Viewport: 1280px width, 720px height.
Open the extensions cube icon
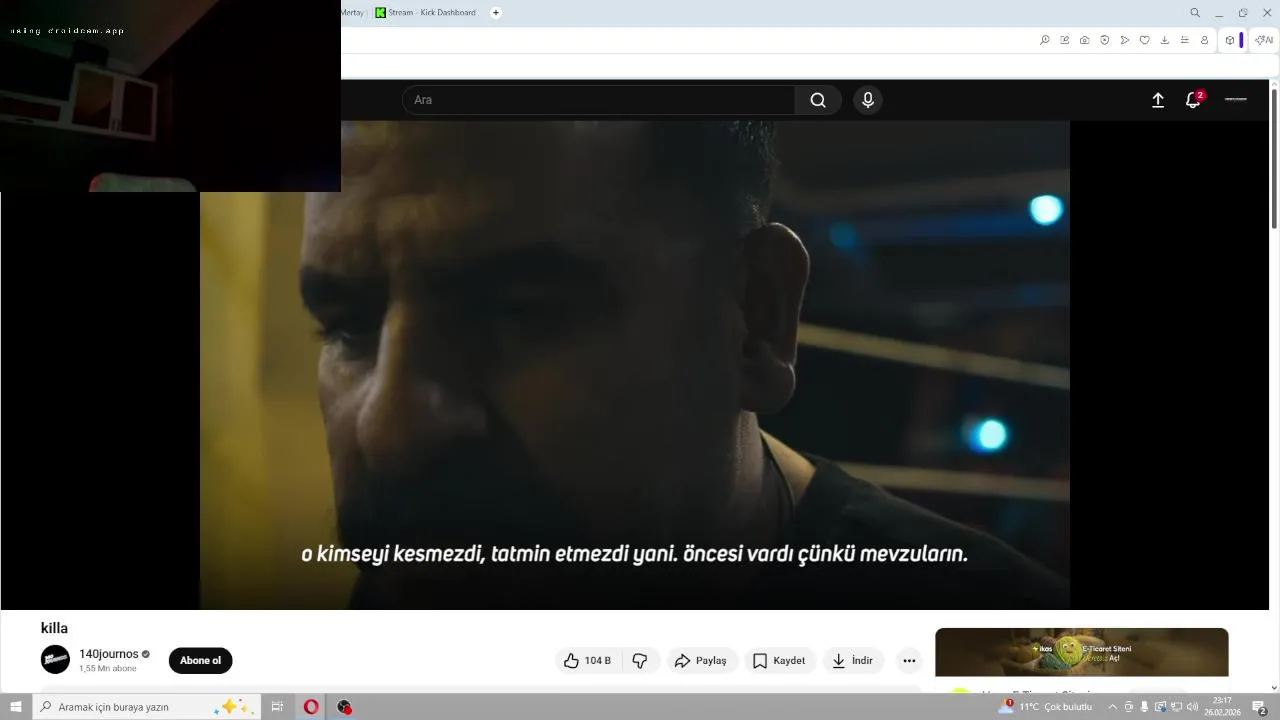click(x=1230, y=40)
